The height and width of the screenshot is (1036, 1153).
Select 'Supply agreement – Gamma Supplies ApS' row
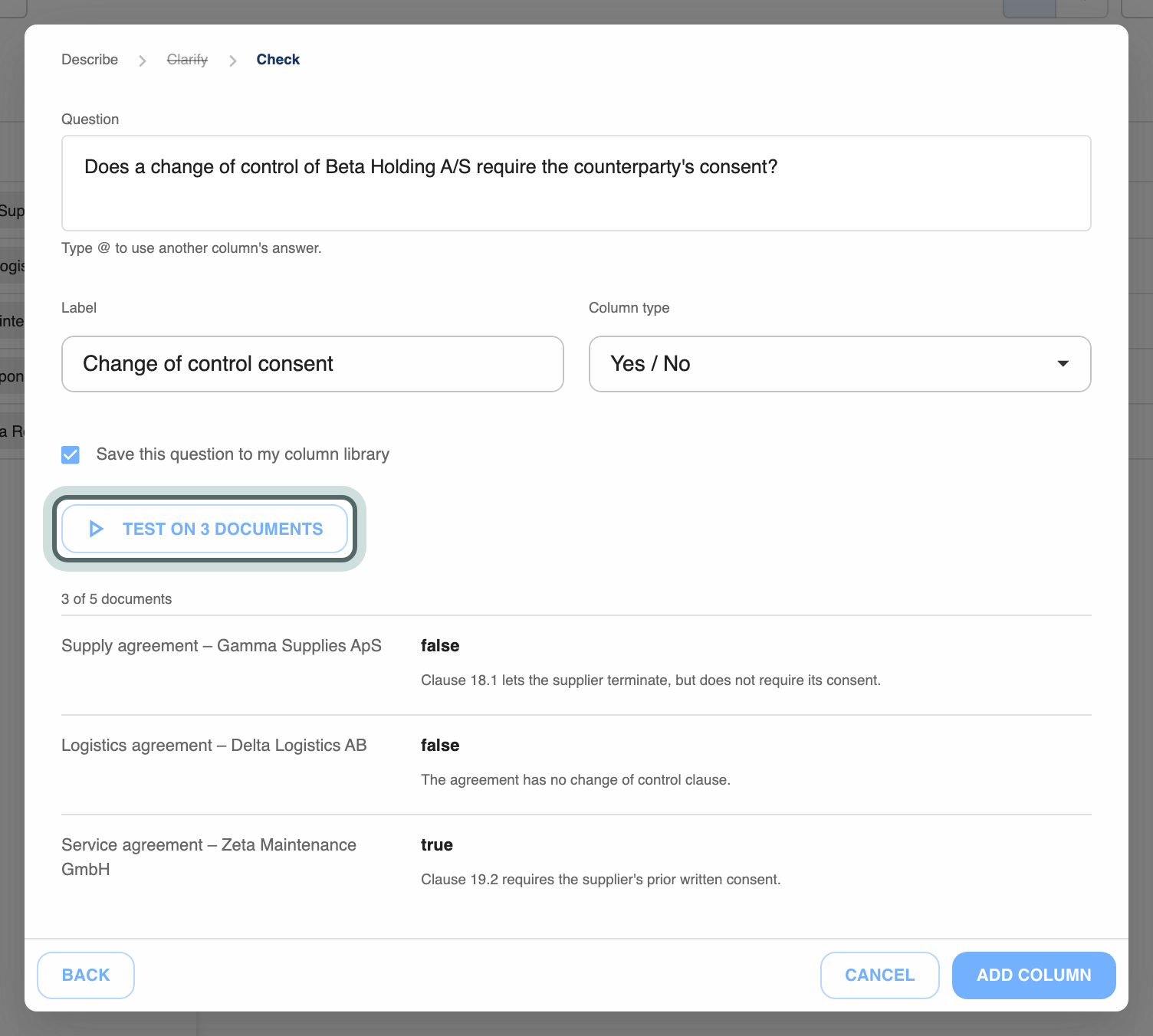click(576, 665)
